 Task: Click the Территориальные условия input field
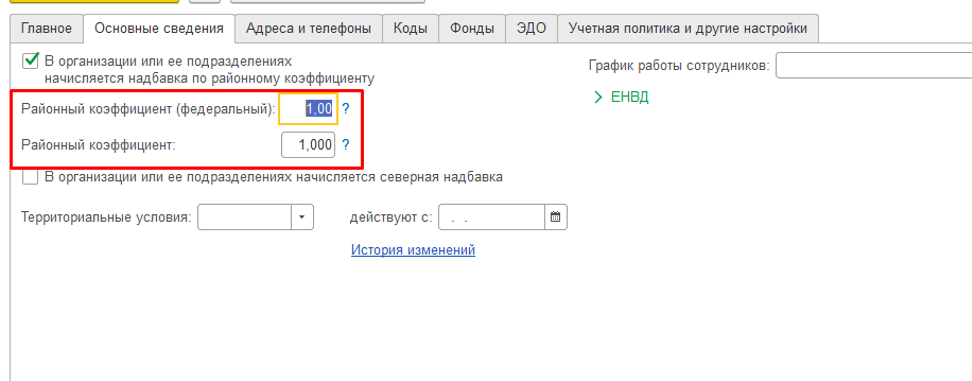245,217
